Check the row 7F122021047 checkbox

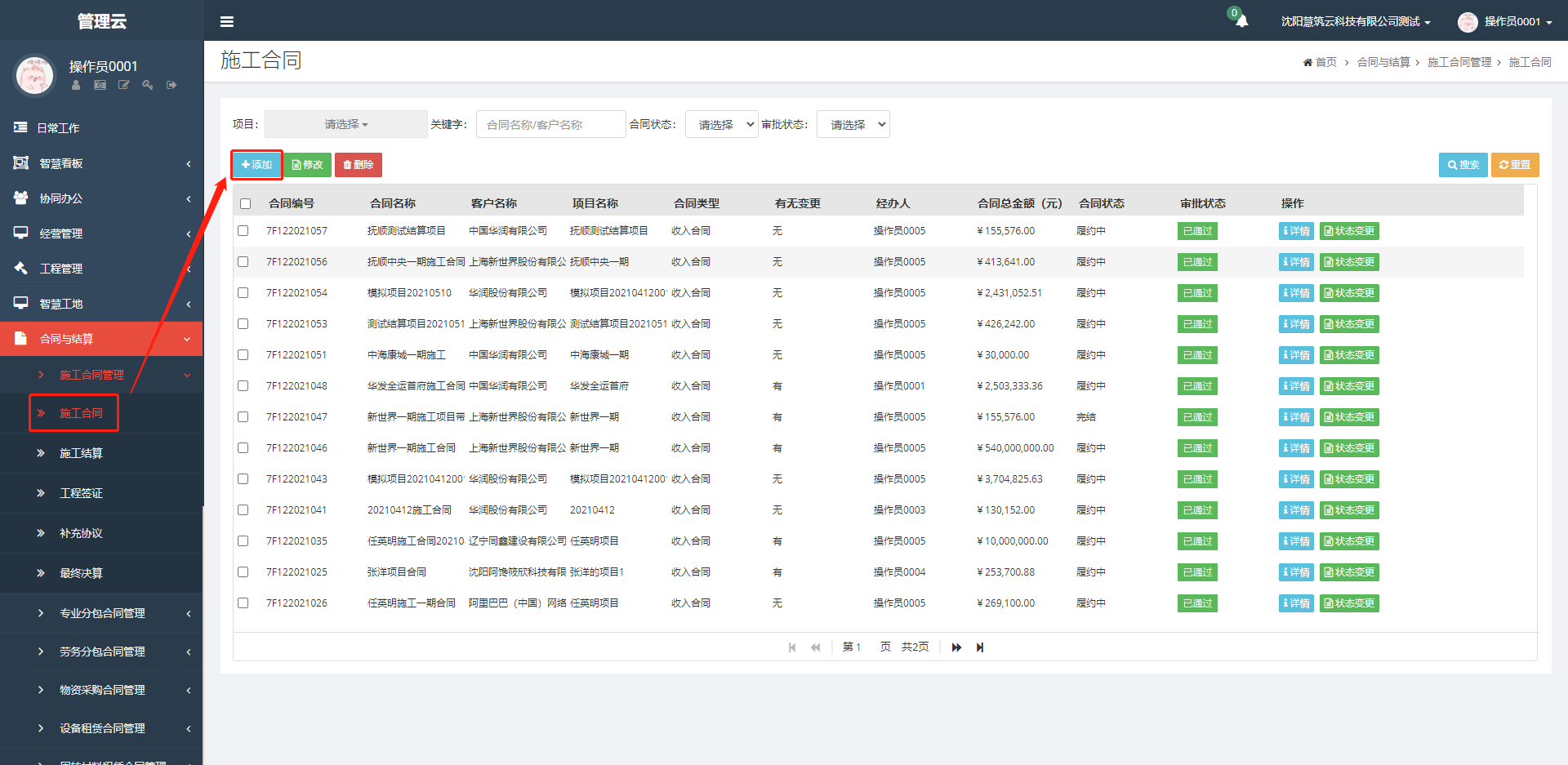[243, 417]
